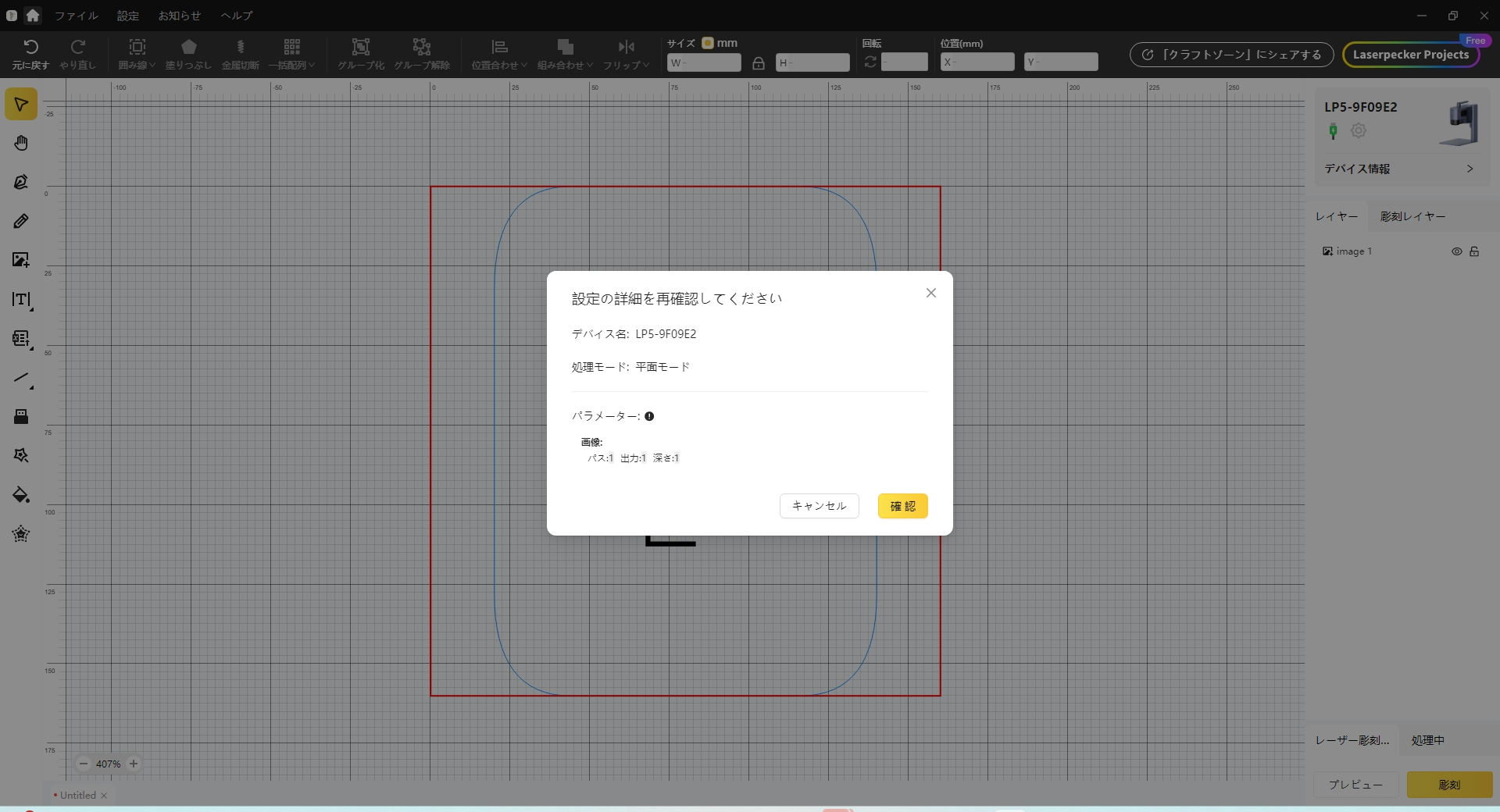Image resolution: width=1500 pixels, height=812 pixels.
Task: Click the 彫刻 engrave button
Action: (1449, 785)
